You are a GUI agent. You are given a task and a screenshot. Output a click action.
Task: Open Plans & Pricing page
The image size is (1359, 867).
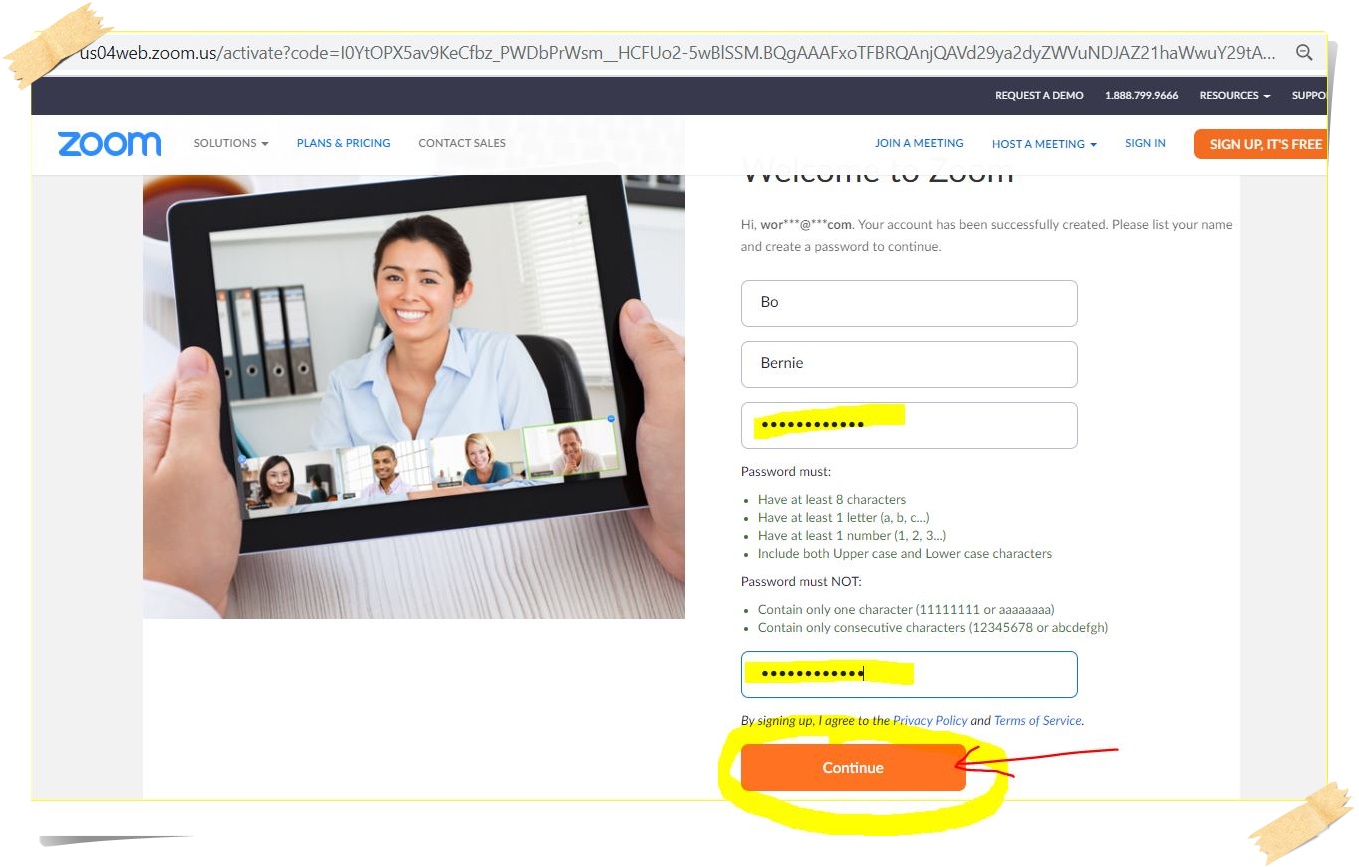tap(343, 143)
